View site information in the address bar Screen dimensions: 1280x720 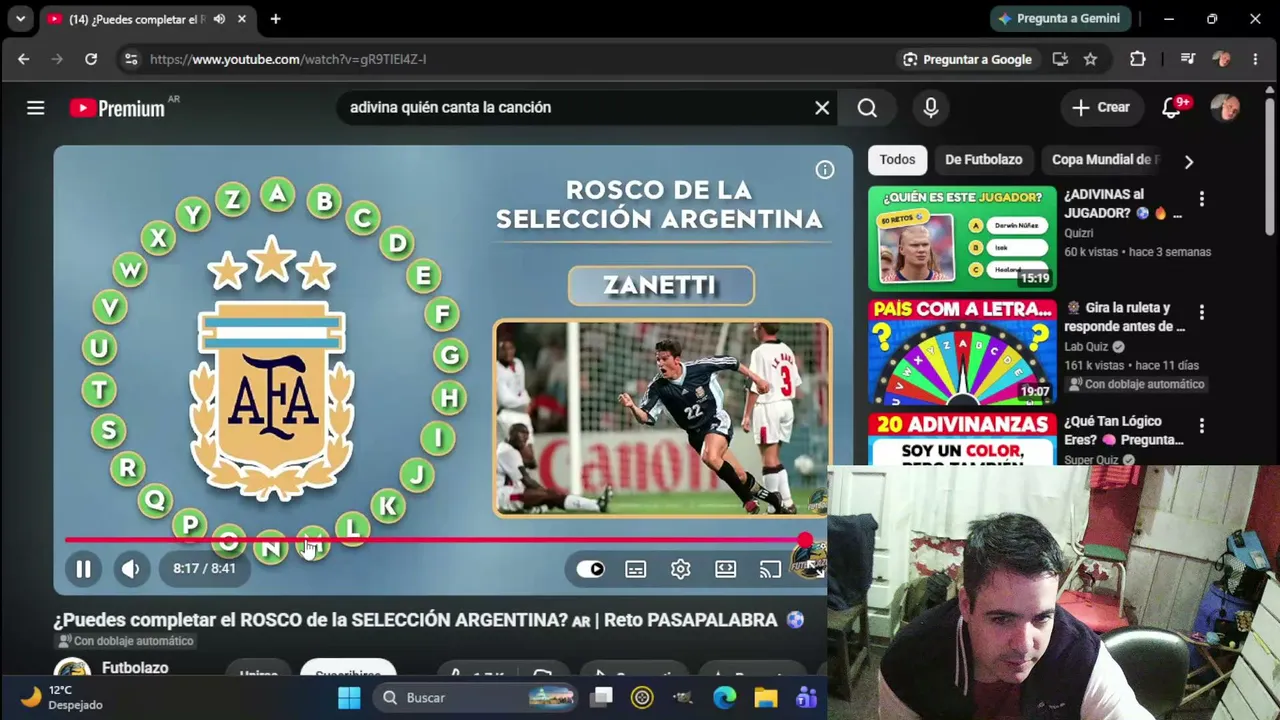click(131, 59)
